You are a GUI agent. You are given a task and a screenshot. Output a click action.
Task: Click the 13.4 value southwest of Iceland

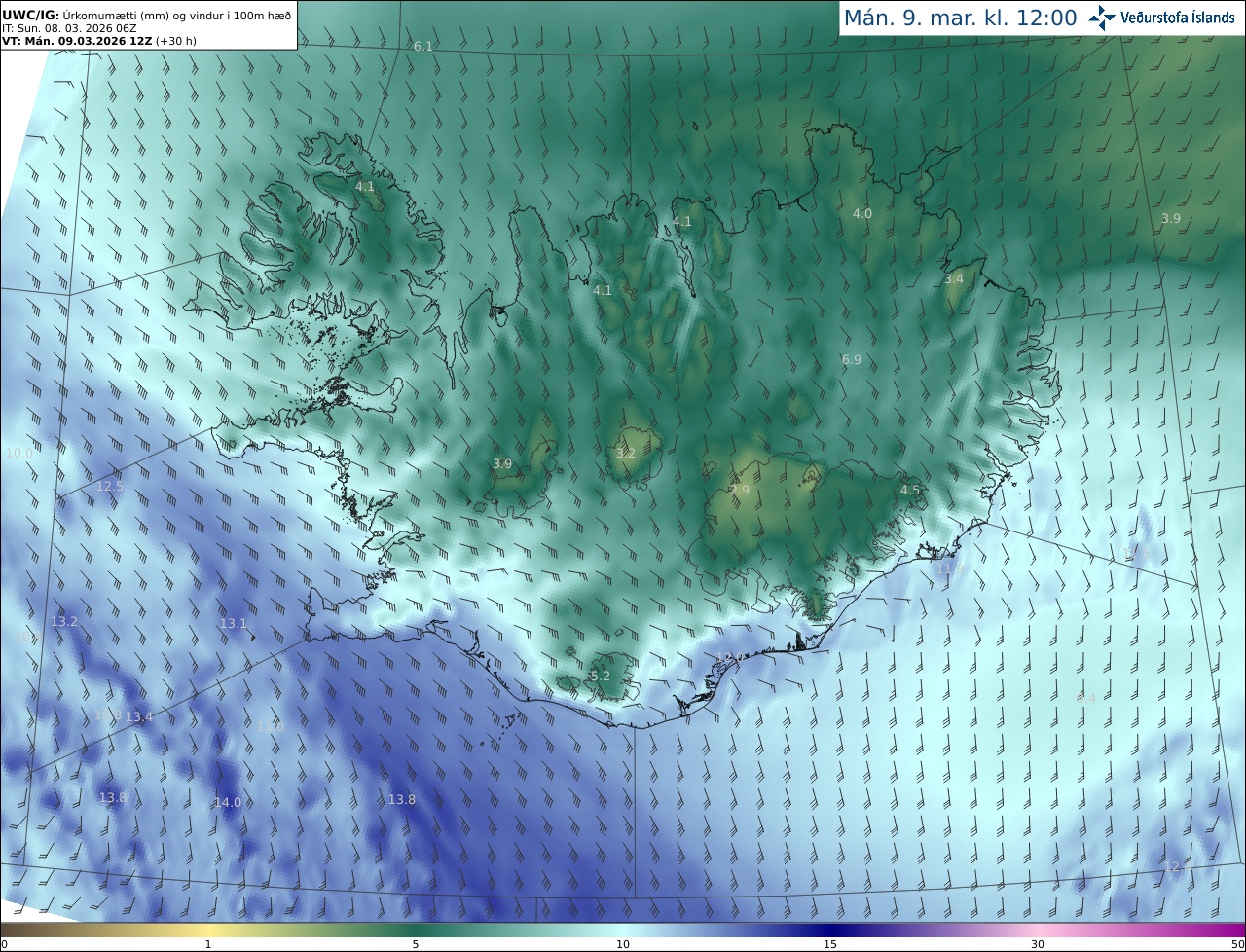139,717
